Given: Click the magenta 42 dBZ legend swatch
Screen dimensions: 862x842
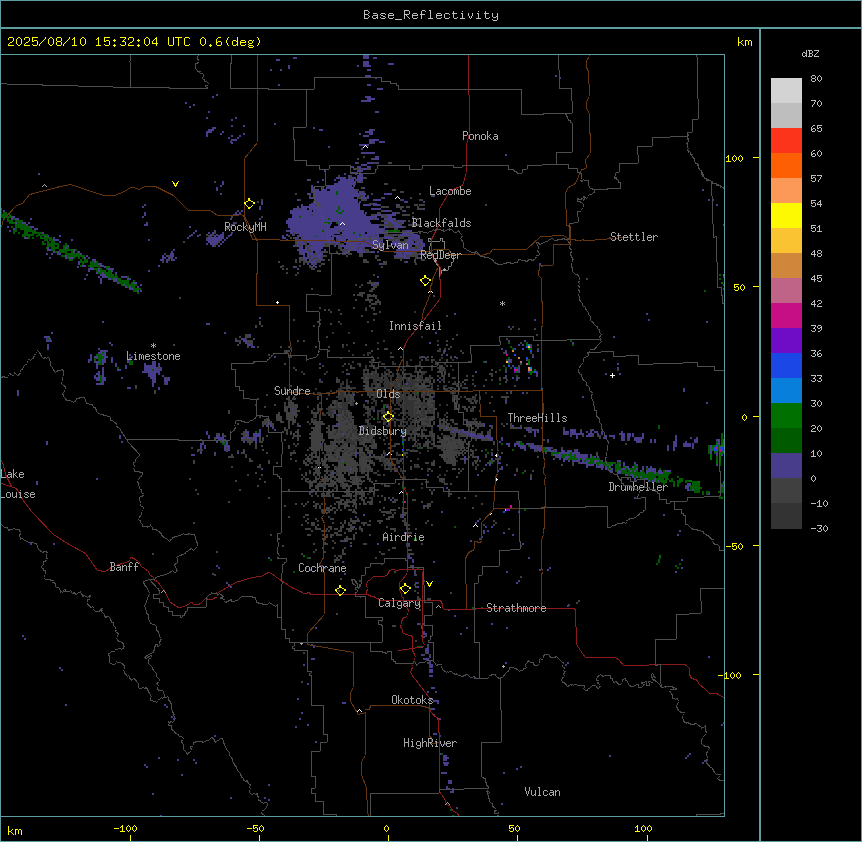Looking at the screenshot, I should 786,315.
